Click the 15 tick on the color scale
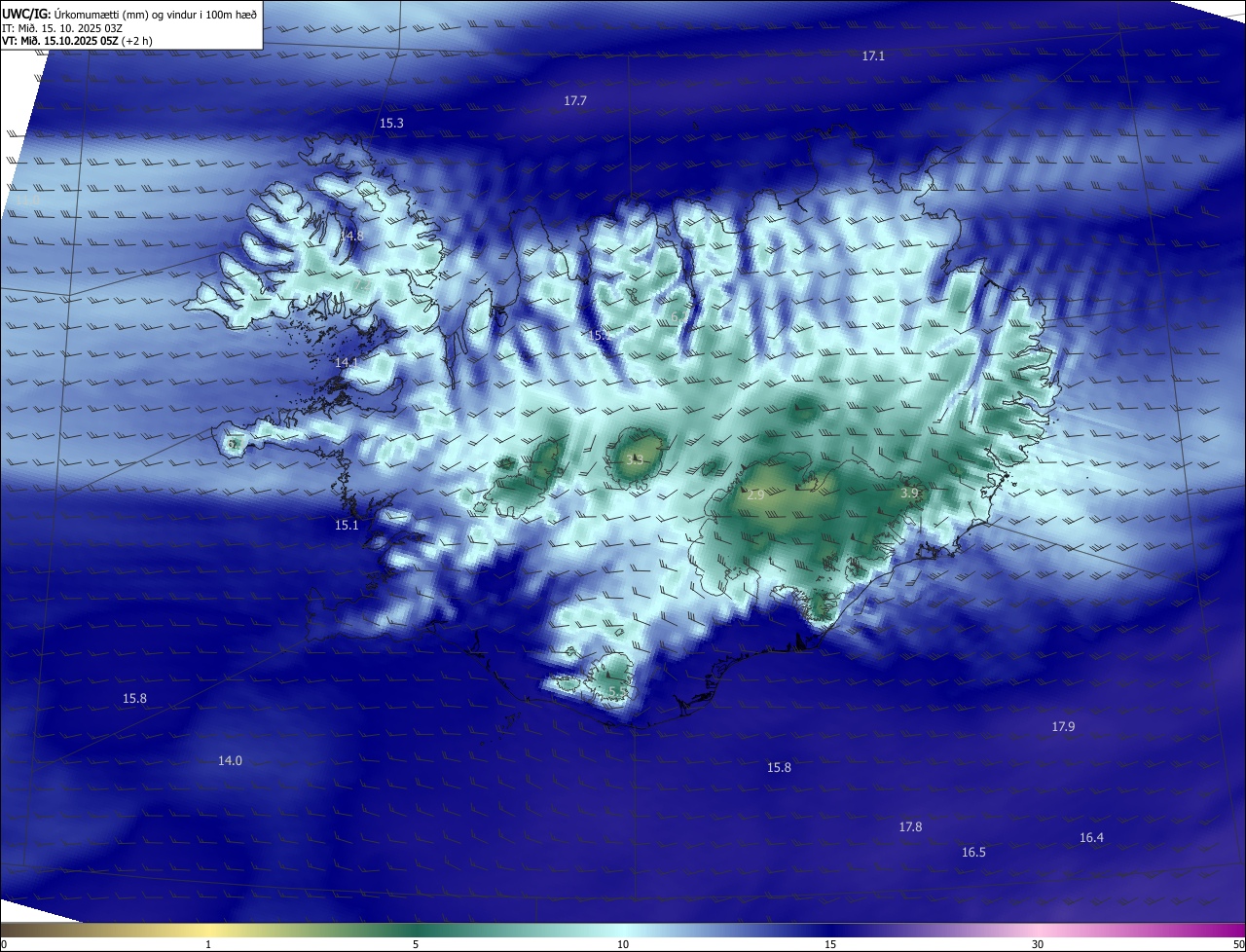This screenshot has height=952, width=1246. tap(830, 945)
